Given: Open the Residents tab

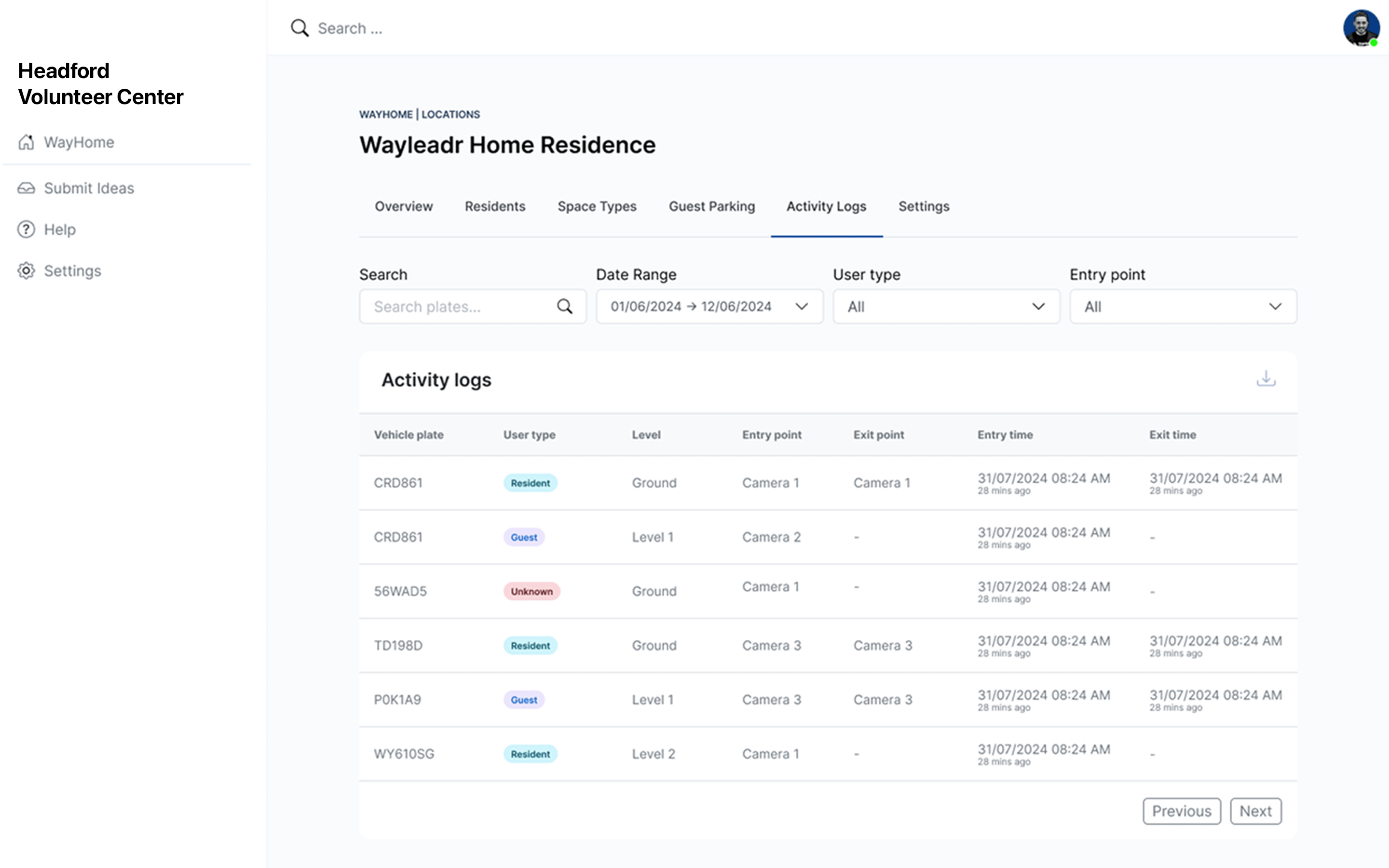Looking at the screenshot, I should click(x=495, y=207).
